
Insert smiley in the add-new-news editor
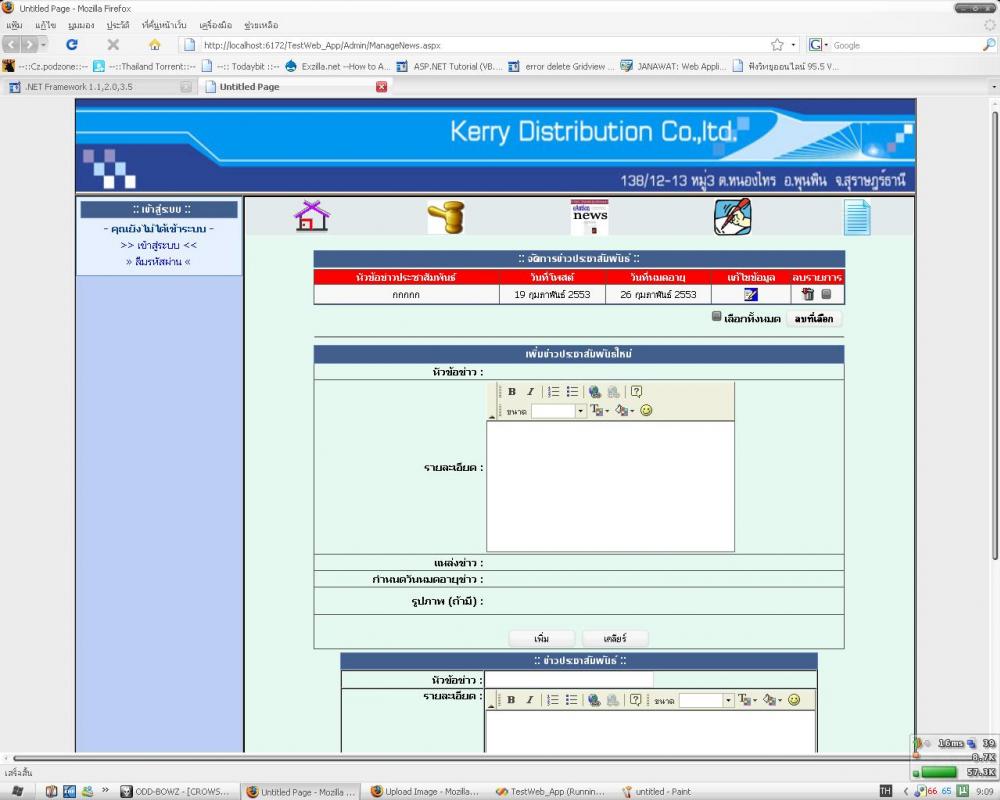[x=646, y=410]
